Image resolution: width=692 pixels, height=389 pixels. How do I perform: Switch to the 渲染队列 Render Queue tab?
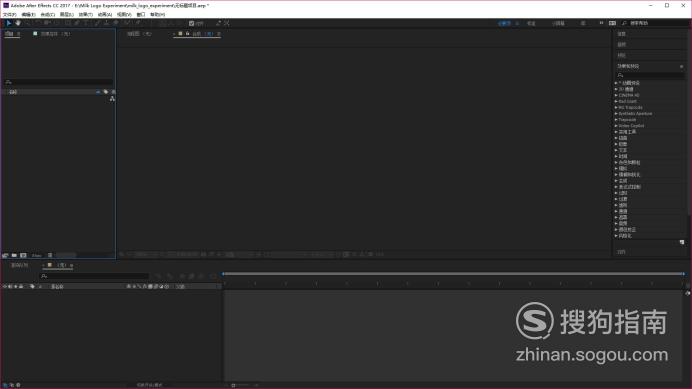click(x=19, y=265)
